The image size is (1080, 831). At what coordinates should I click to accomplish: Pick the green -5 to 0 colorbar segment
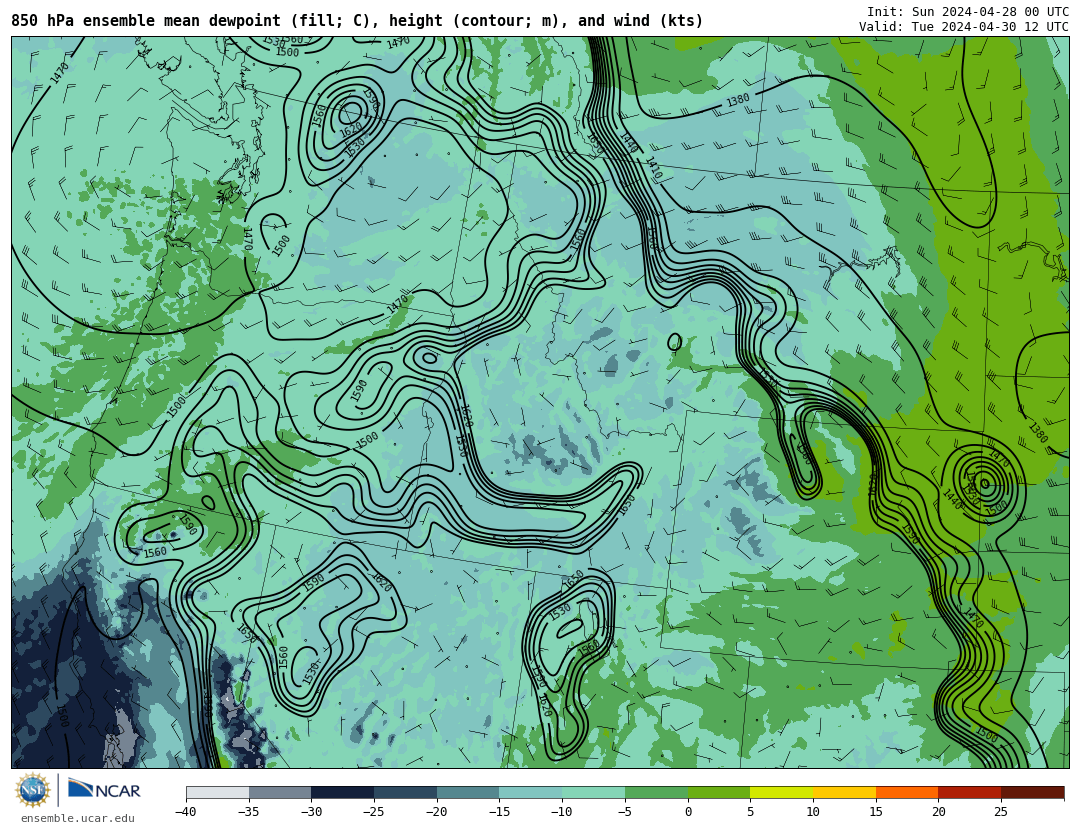656,793
